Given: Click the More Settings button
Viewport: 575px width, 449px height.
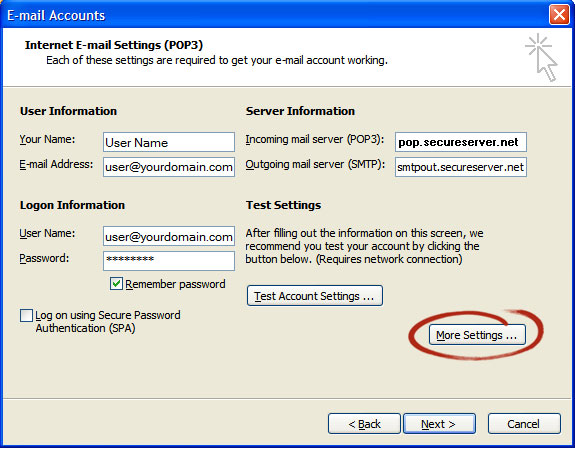Looking at the screenshot, I should tap(477, 334).
